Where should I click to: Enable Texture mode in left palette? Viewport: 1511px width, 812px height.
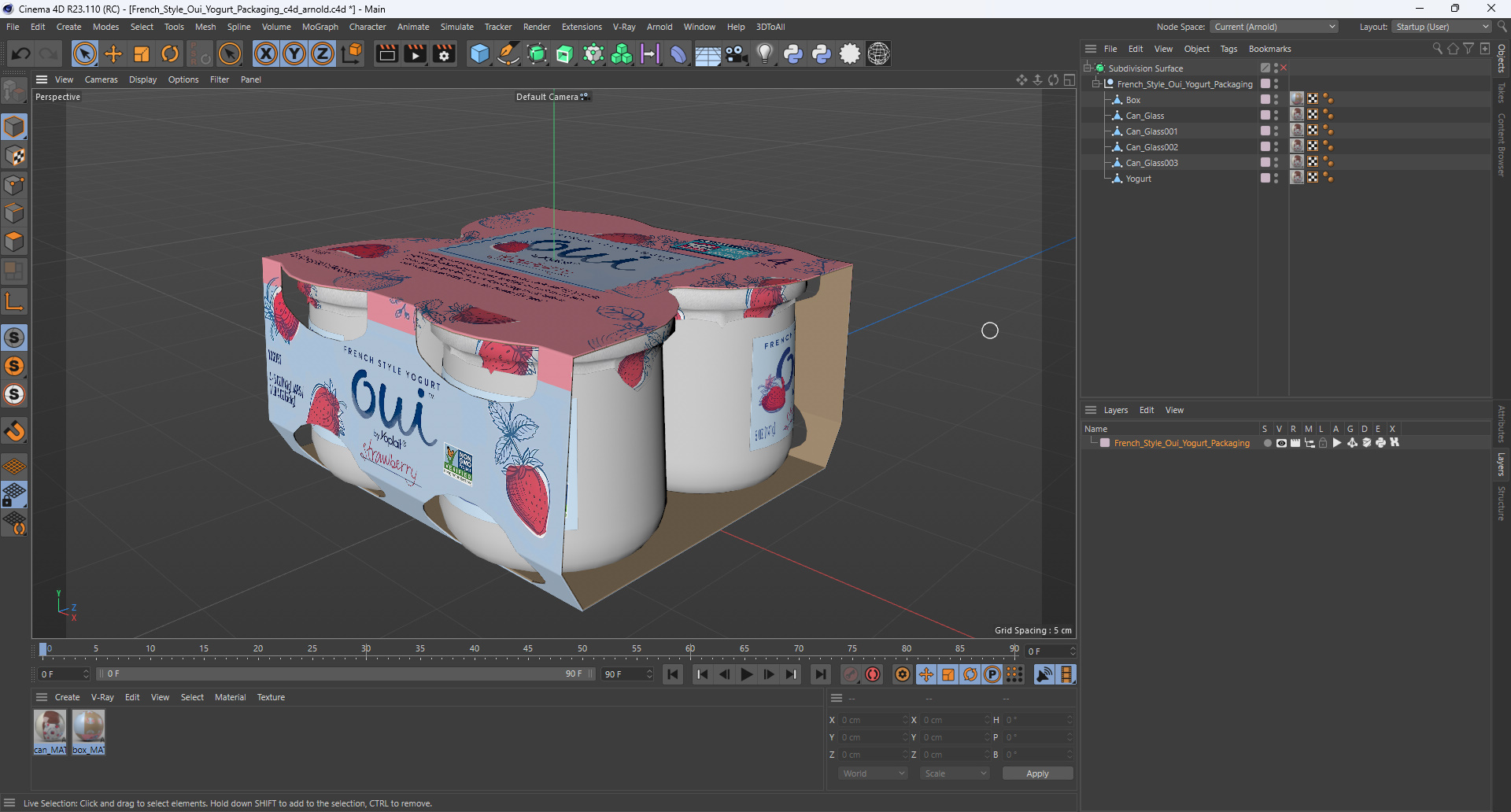[x=14, y=156]
